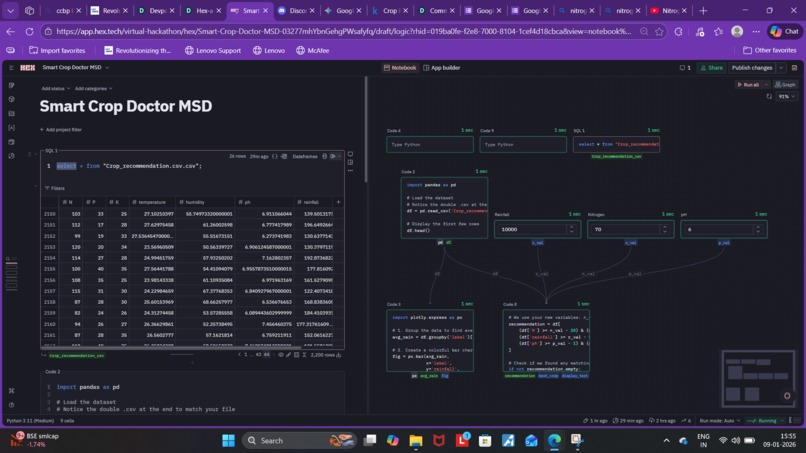The height and width of the screenshot is (453, 806).
Task: Click the graph minimap thumbnail
Action: tap(758, 378)
